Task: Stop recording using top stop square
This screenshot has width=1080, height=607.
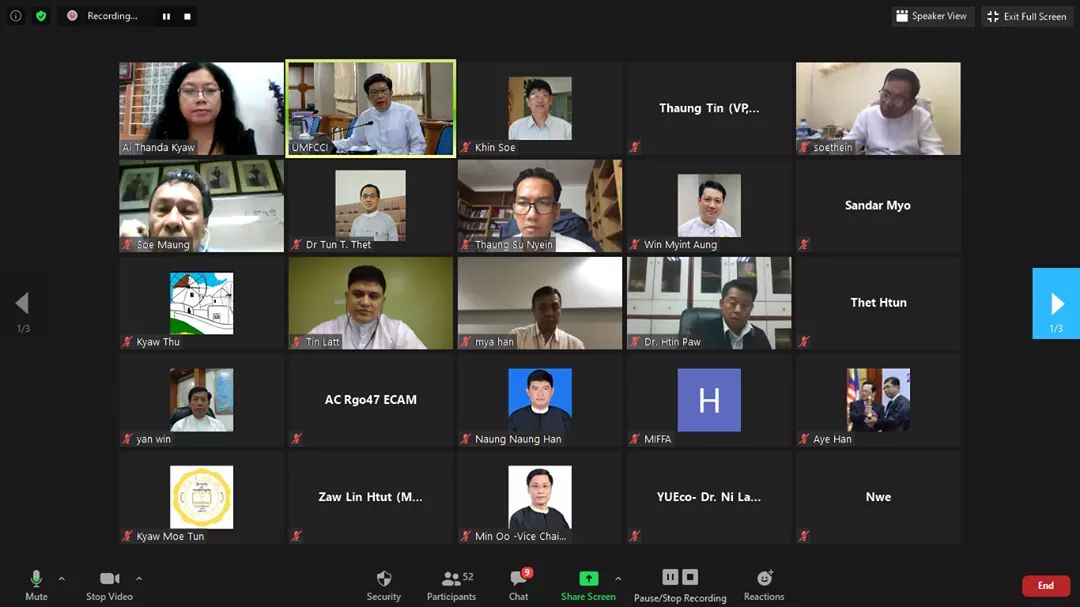Action: coord(187,16)
